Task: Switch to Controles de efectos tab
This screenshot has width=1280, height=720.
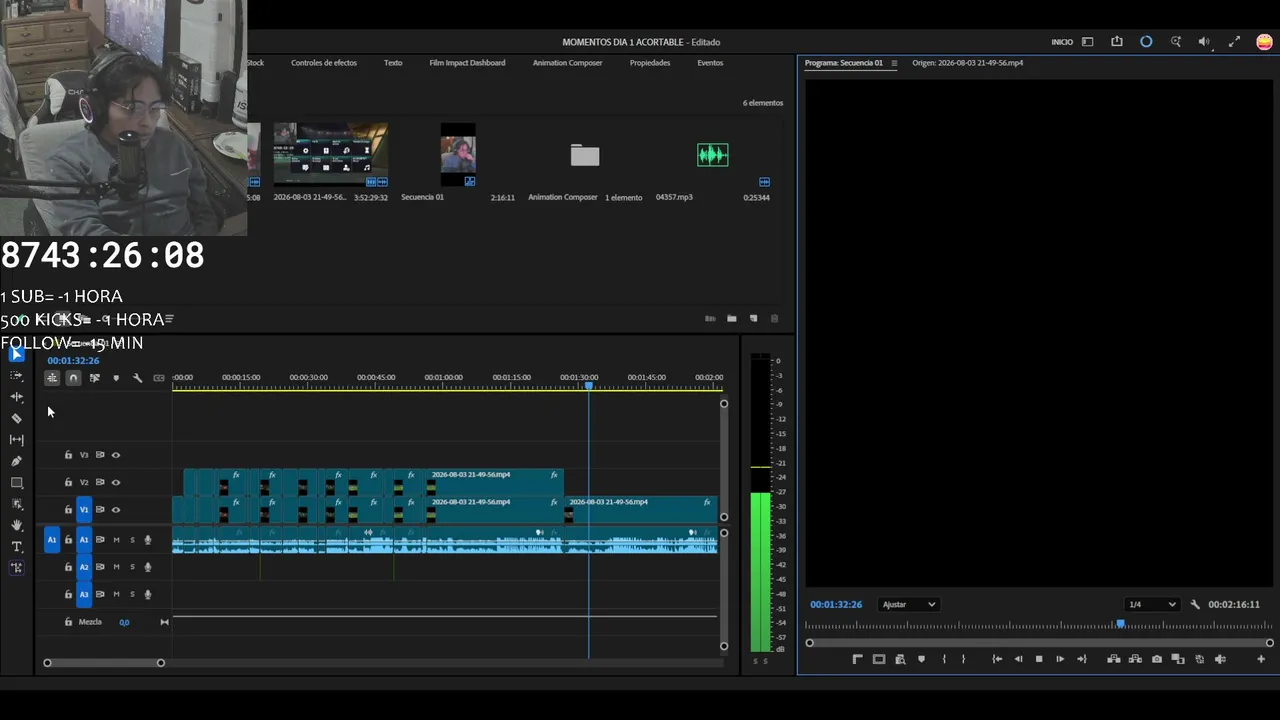Action: point(324,63)
